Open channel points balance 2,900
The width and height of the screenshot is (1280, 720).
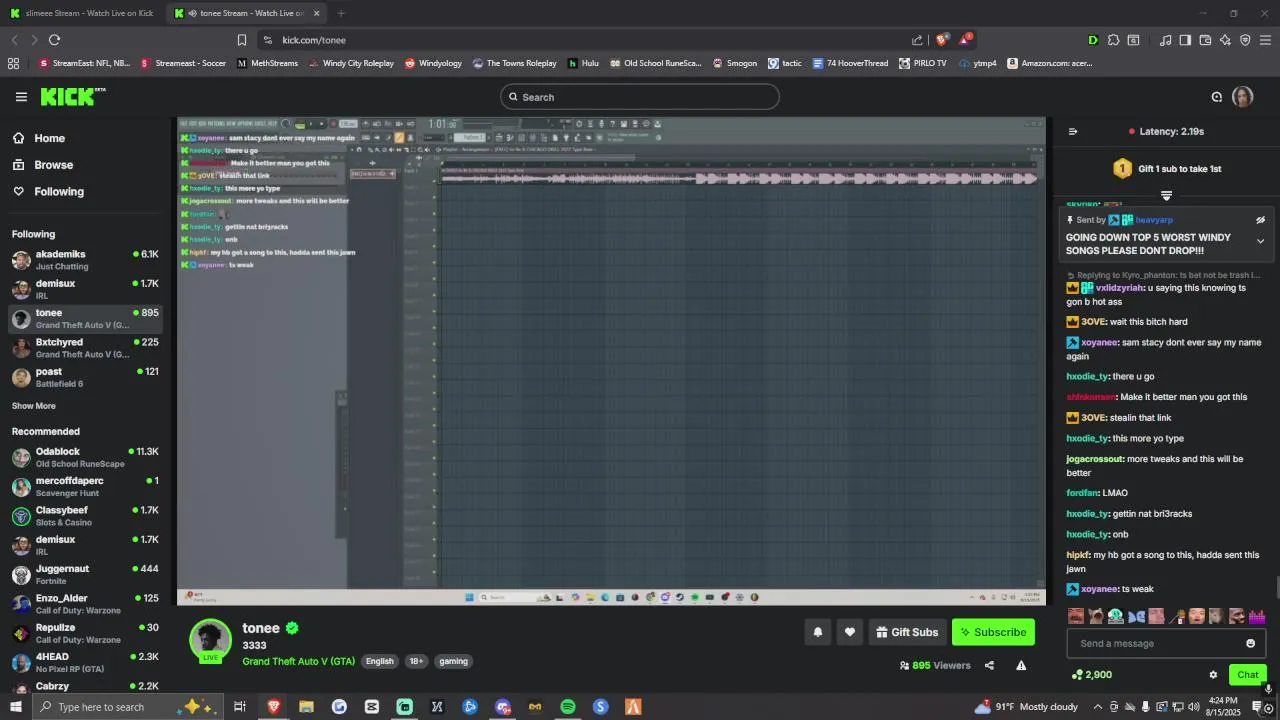point(1091,675)
